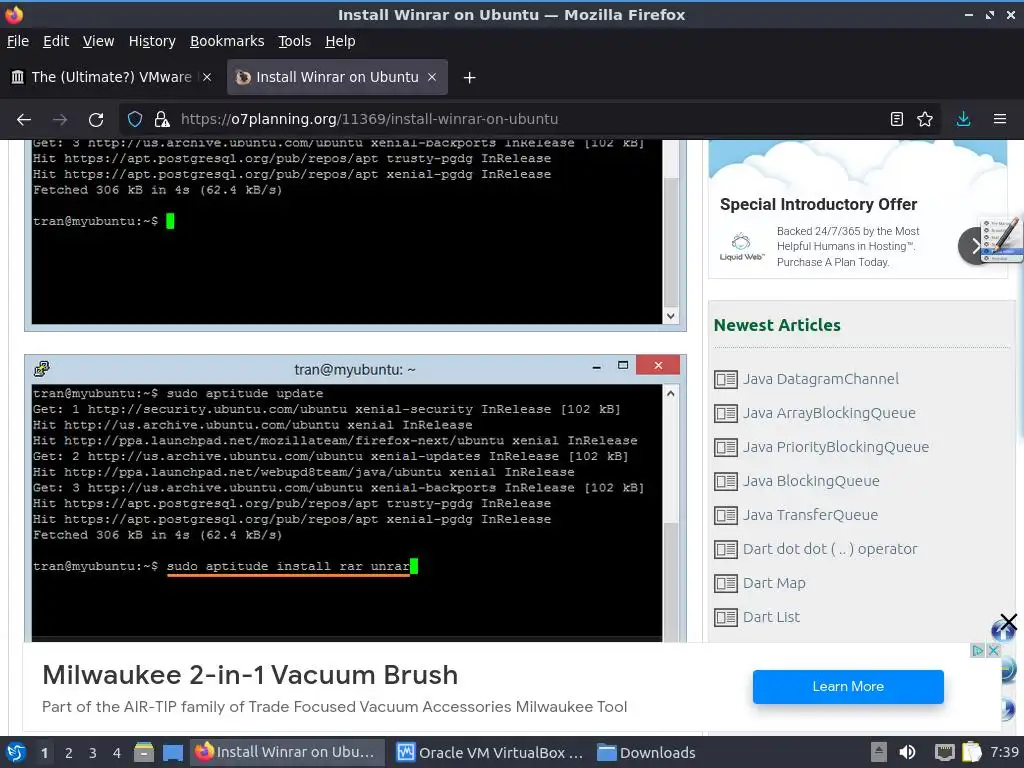Open a new tab
Viewport: 1024px width, 768px height.
tap(469, 78)
